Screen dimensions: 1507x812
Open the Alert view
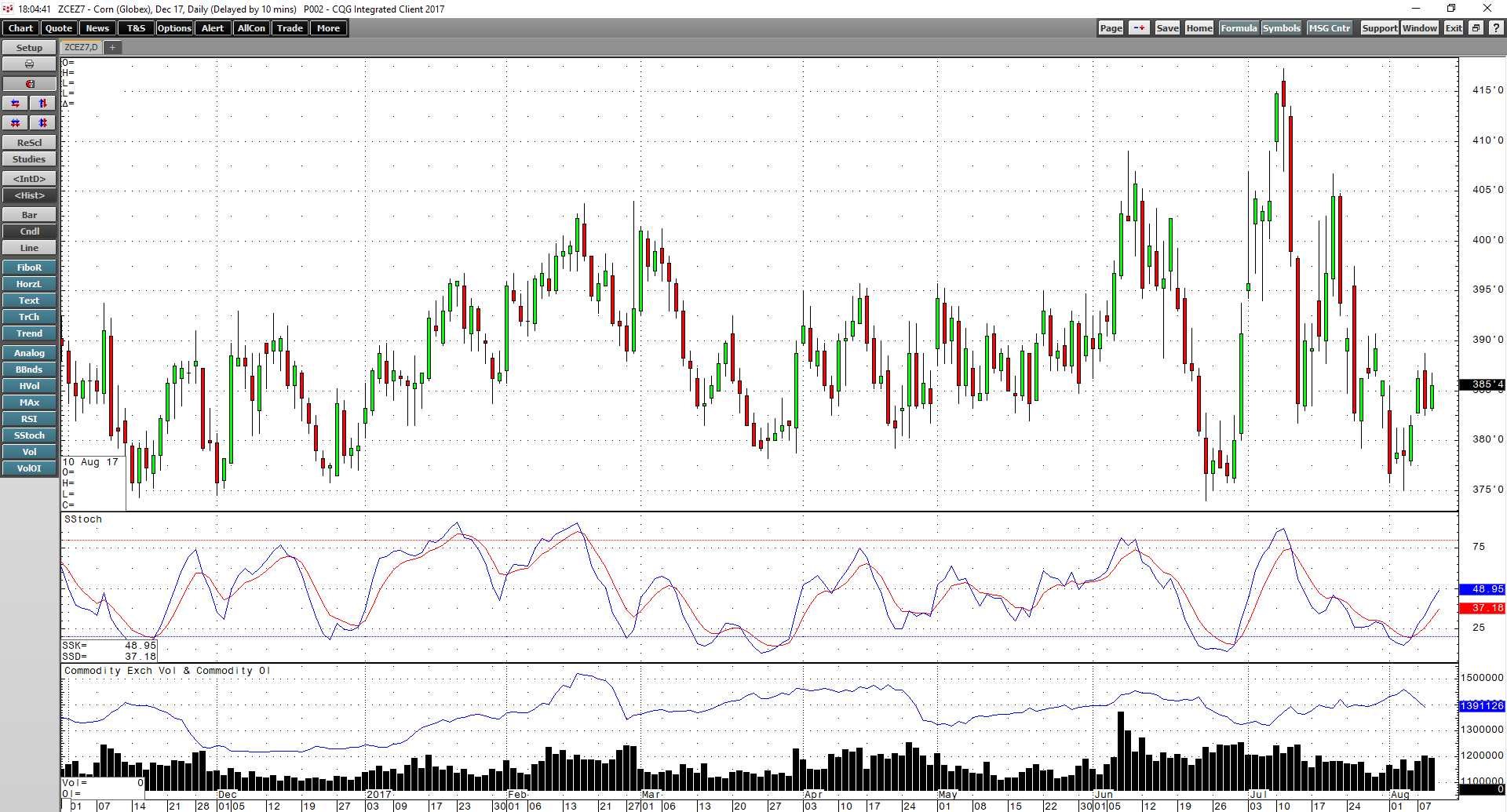pos(213,28)
